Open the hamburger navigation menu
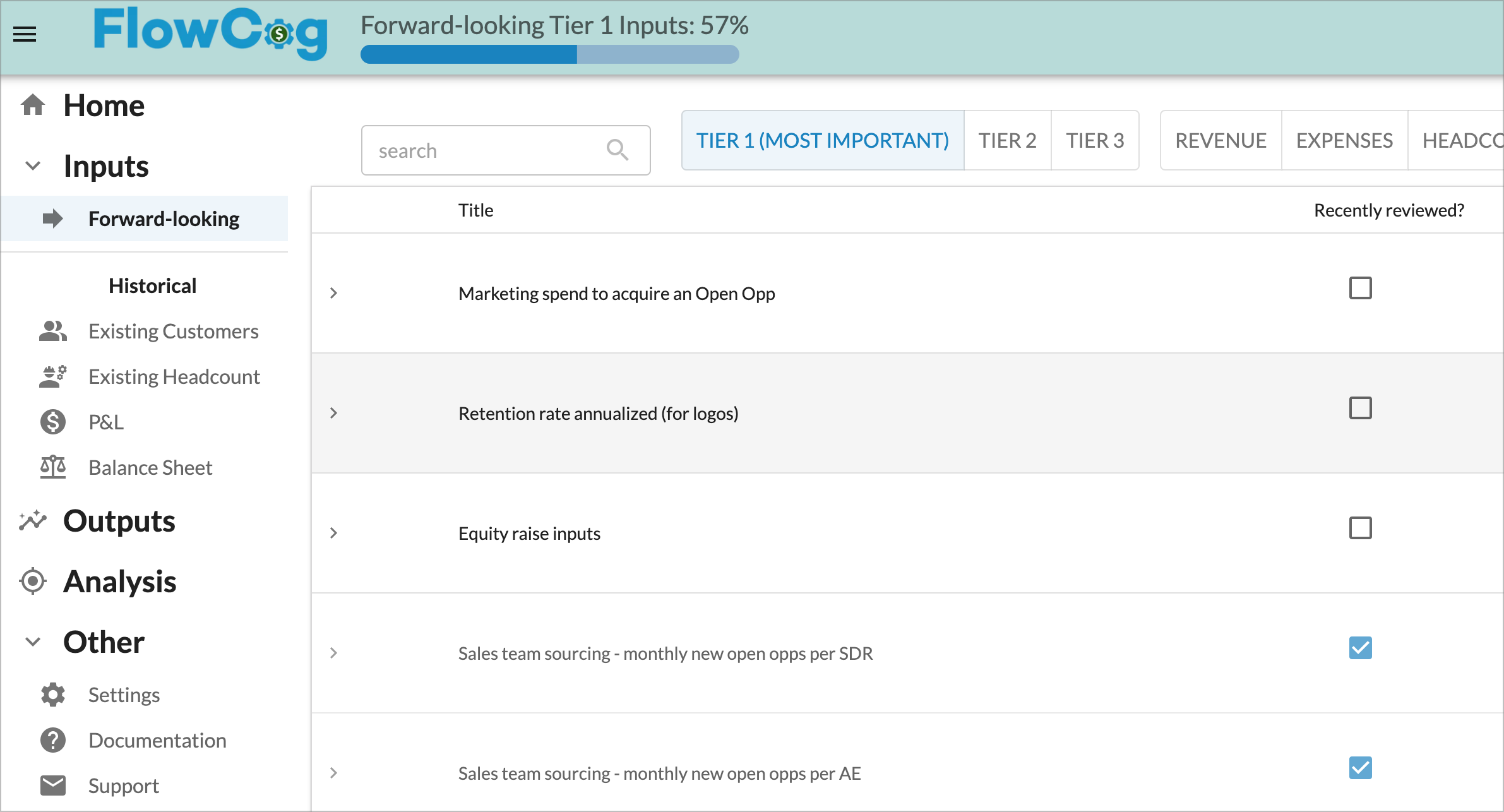This screenshot has width=1504, height=812. click(x=25, y=34)
